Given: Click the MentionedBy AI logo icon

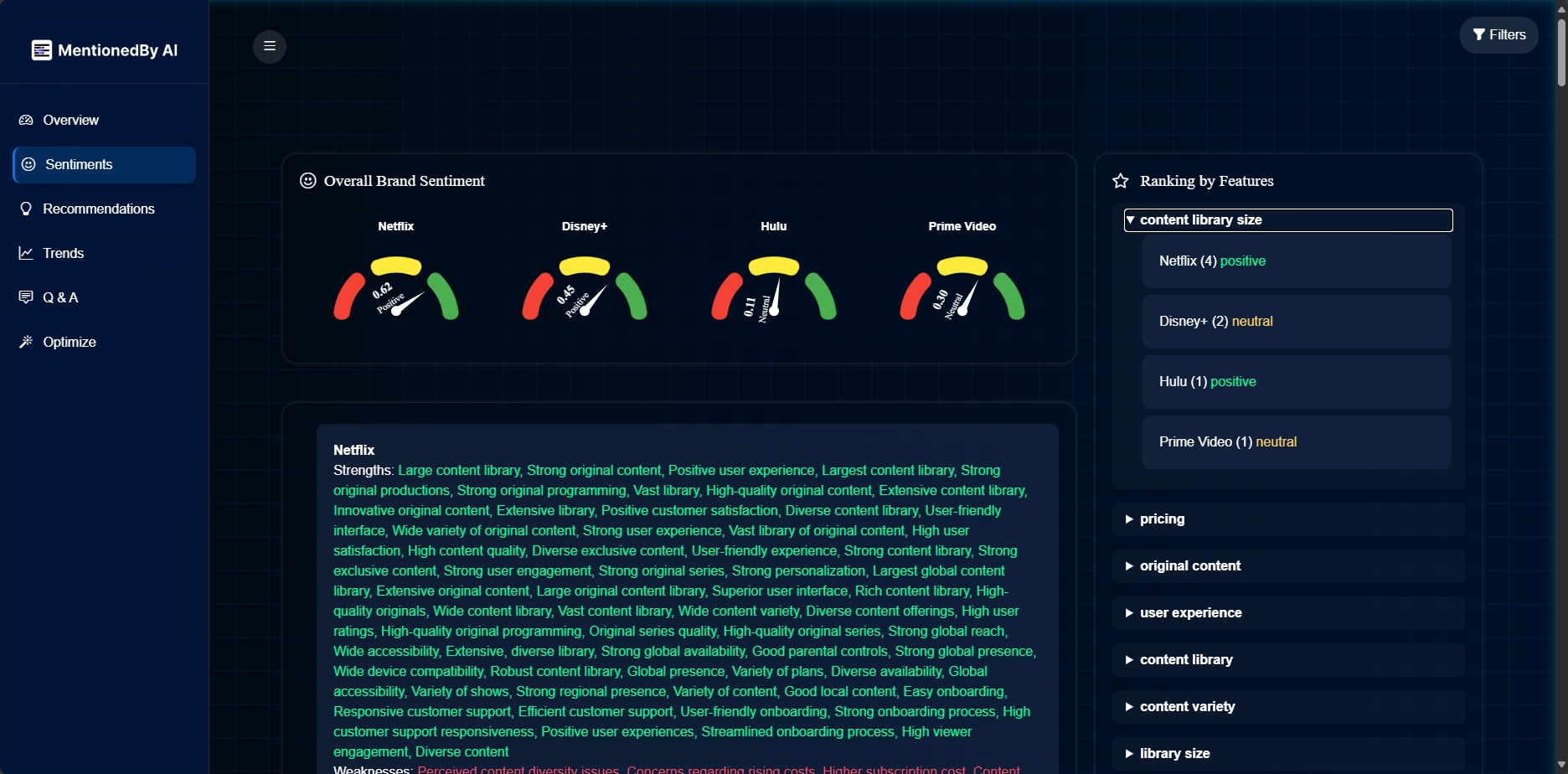Looking at the screenshot, I should [41, 50].
